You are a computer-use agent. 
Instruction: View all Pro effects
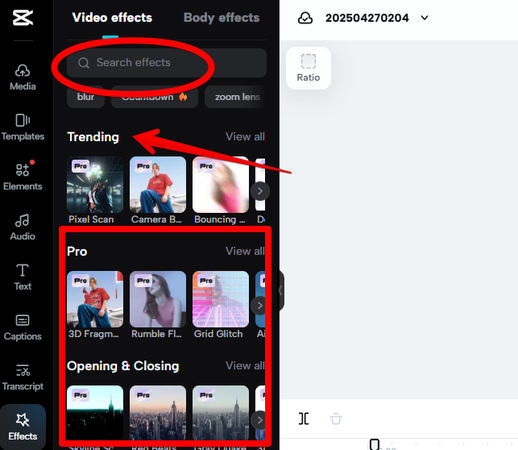[245, 251]
